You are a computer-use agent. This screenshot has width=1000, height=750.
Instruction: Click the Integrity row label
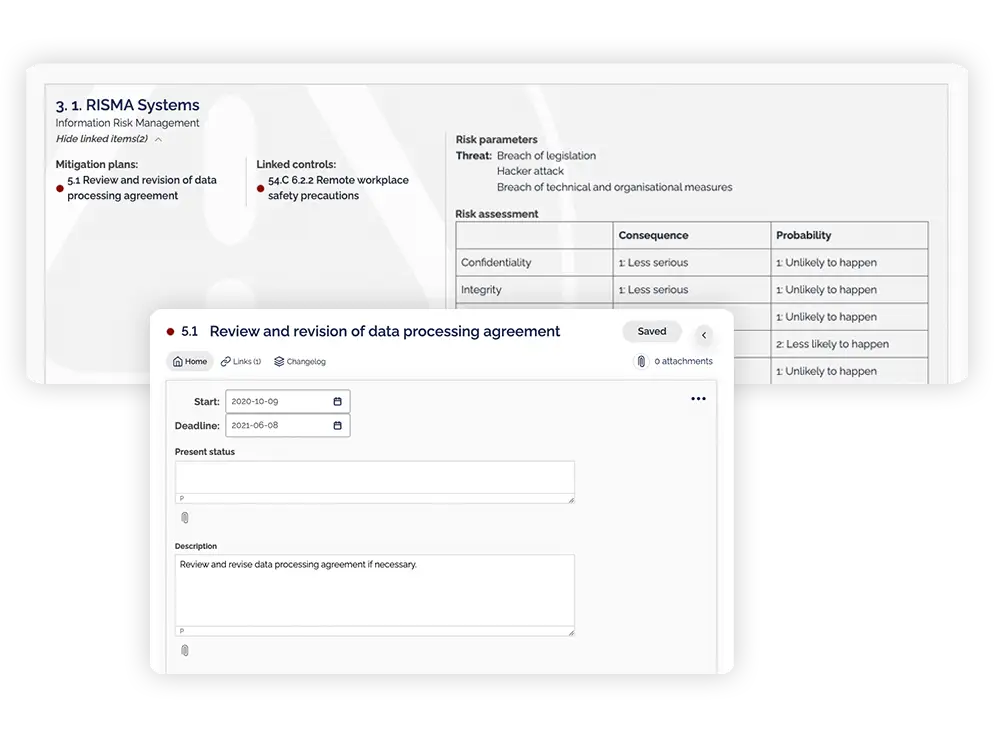pos(482,290)
